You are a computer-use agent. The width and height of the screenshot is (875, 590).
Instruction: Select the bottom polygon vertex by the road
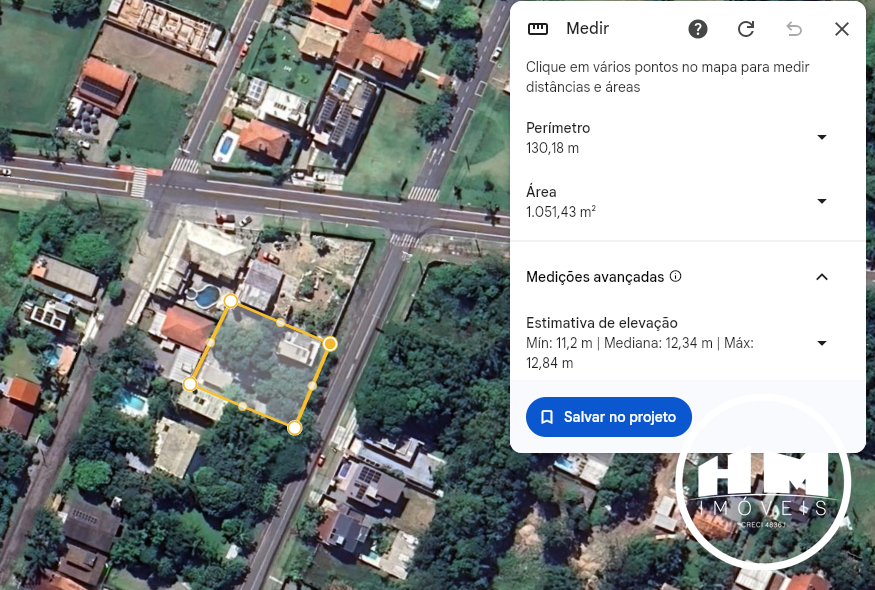pyautogui.click(x=295, y=428)
